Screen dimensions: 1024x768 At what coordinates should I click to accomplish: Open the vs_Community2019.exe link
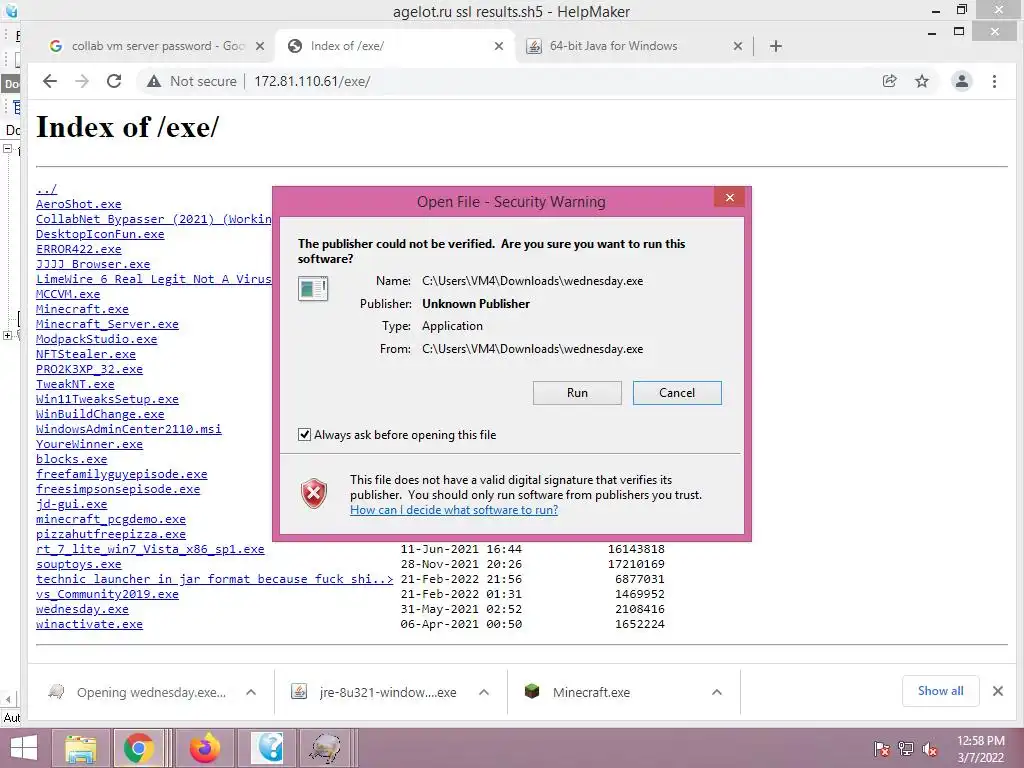coord(107,594)
